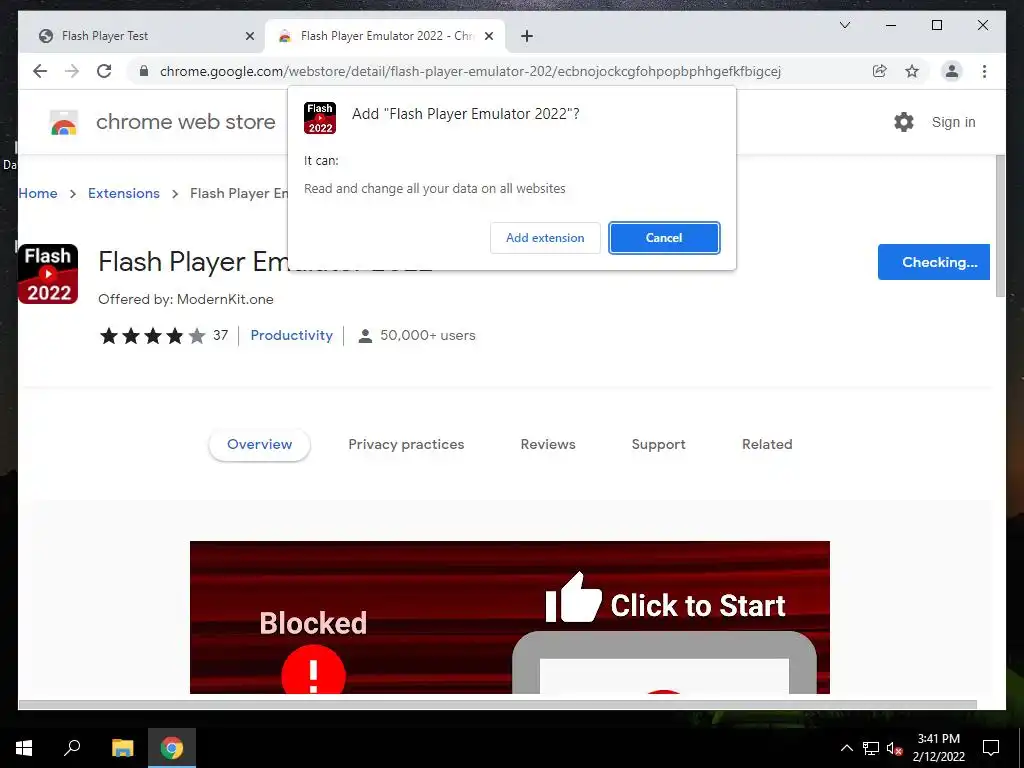Open the Extensions breadcrumb link
This screenshot has width=1024, height=768.
[x=123, y=193]
